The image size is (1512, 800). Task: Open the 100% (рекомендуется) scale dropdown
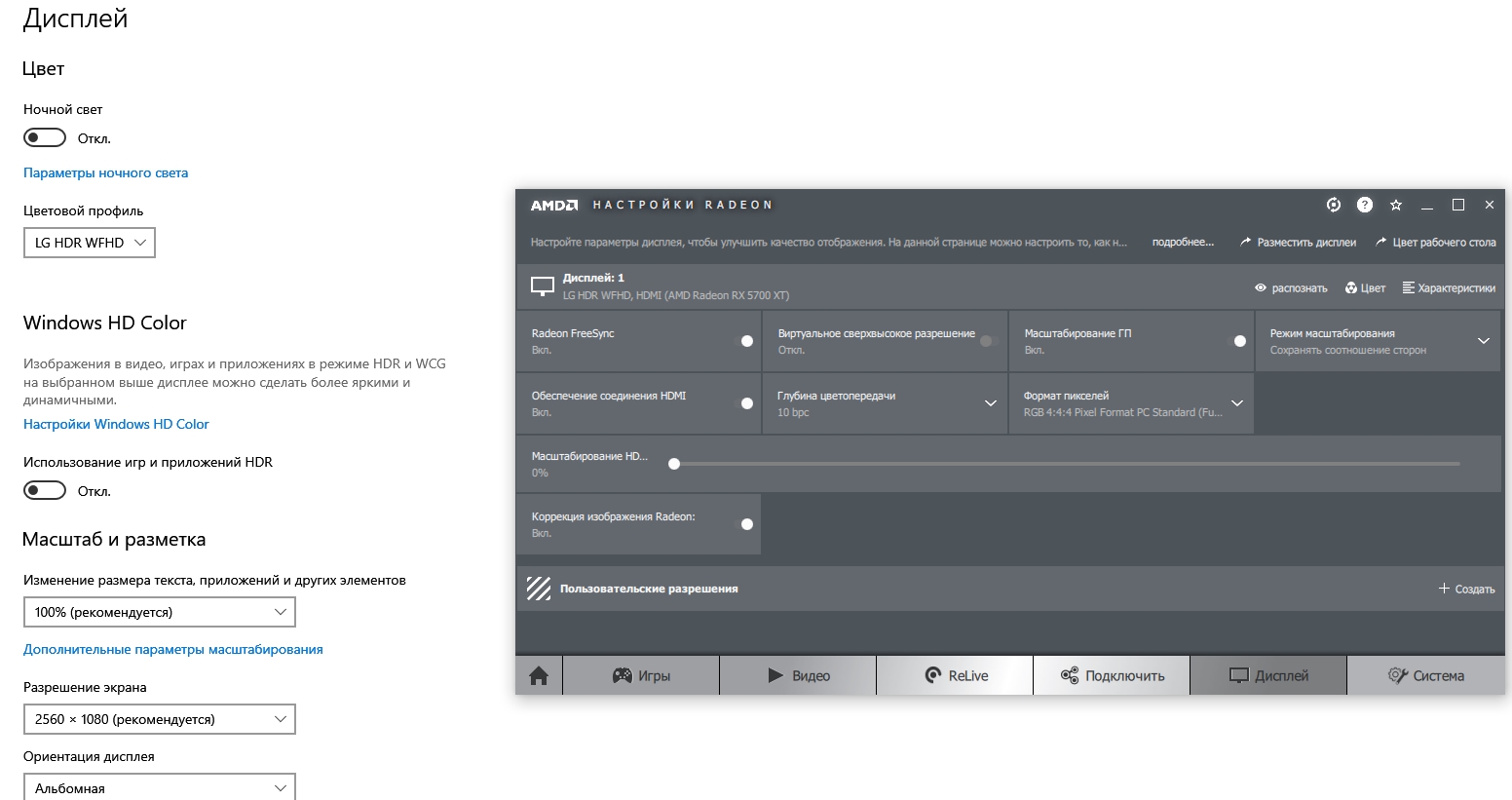tap(160, 612)
